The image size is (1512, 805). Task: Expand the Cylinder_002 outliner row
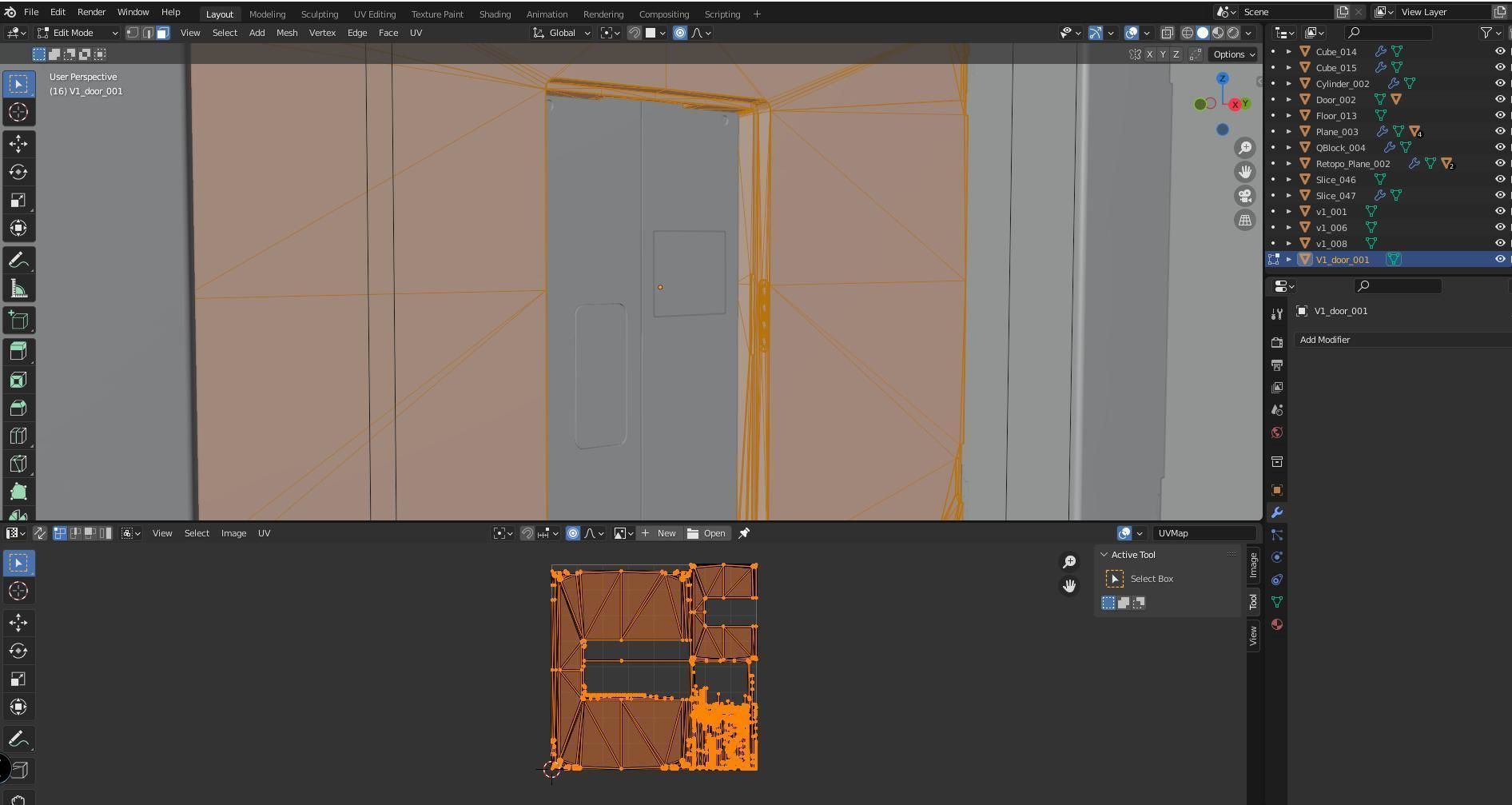(1289, 83)
